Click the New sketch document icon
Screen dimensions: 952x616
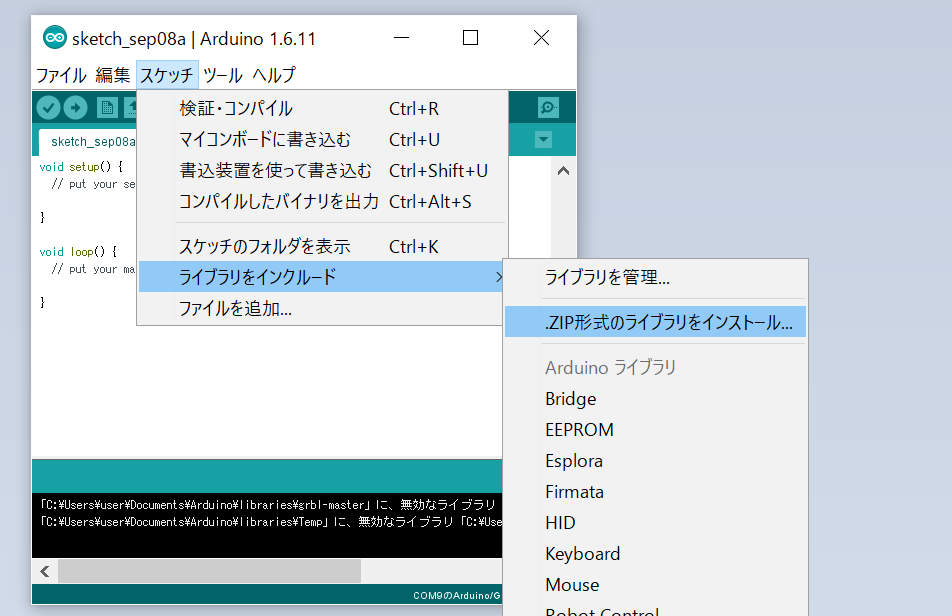pyautogui.click(x=107, y=108)
